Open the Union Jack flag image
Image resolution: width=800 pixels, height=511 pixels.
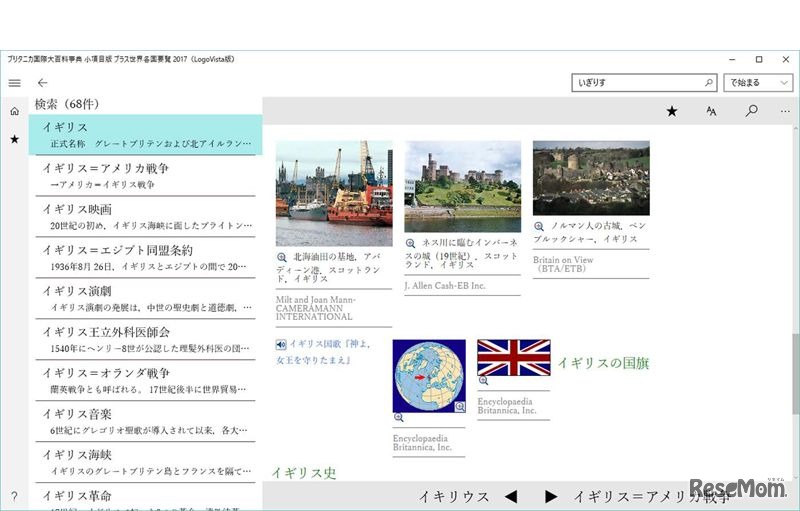click(x=514, y=357)
